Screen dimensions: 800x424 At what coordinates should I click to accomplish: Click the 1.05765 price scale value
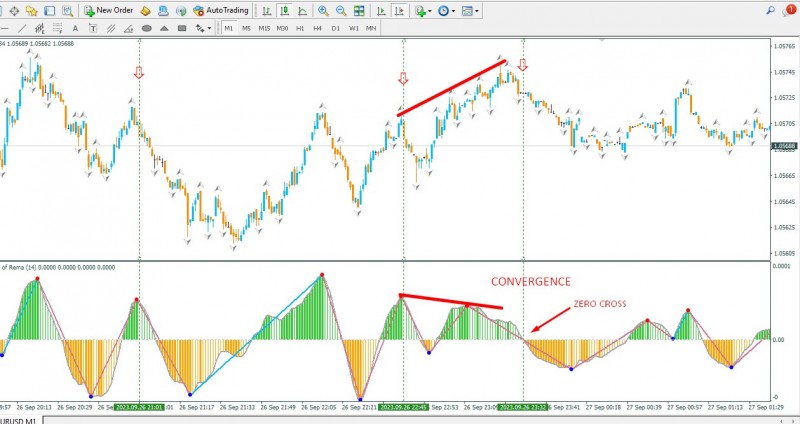click(786, 46)
